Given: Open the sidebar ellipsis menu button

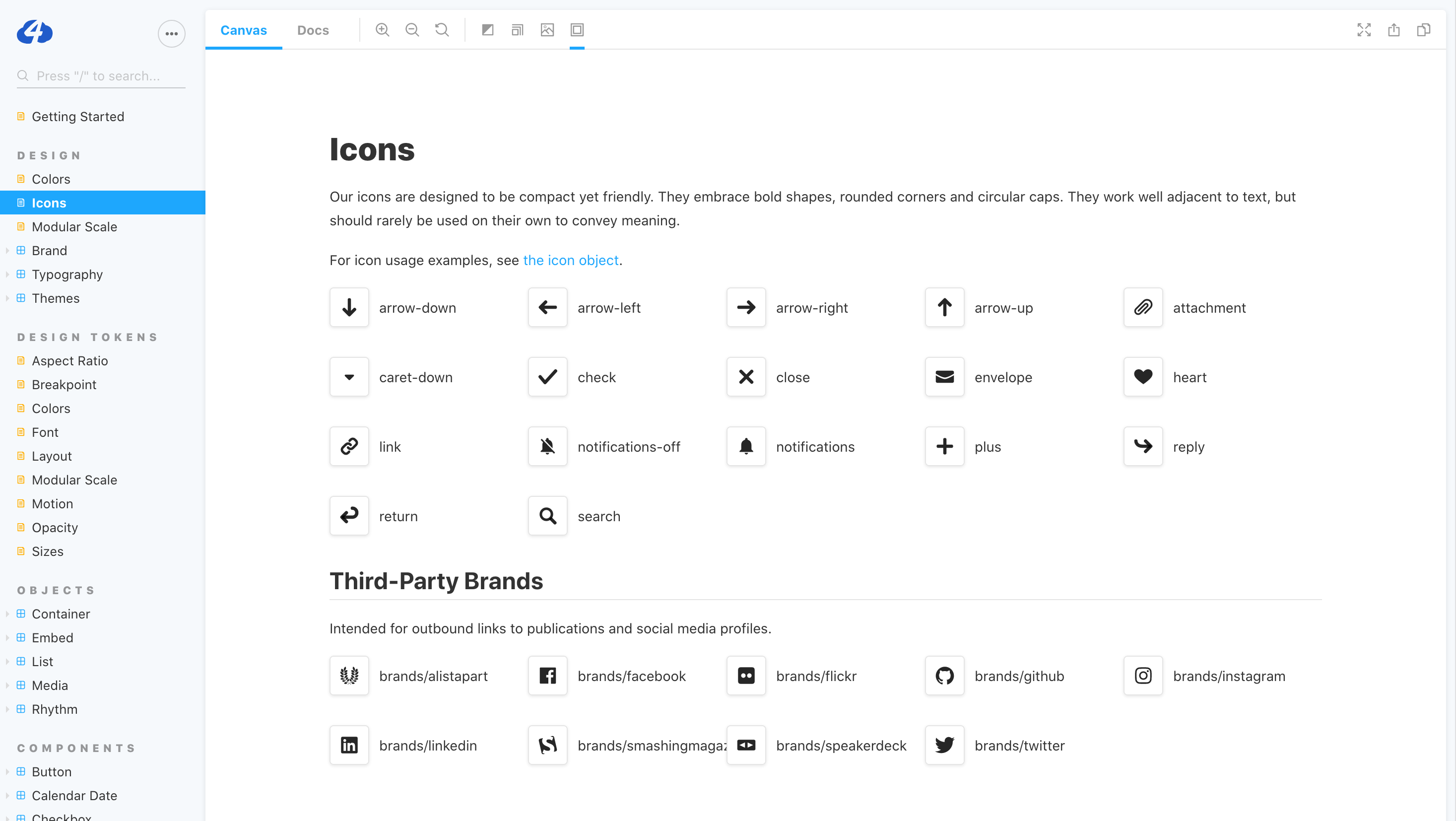Looking at the screenshot, I should (x=171, y=34).
